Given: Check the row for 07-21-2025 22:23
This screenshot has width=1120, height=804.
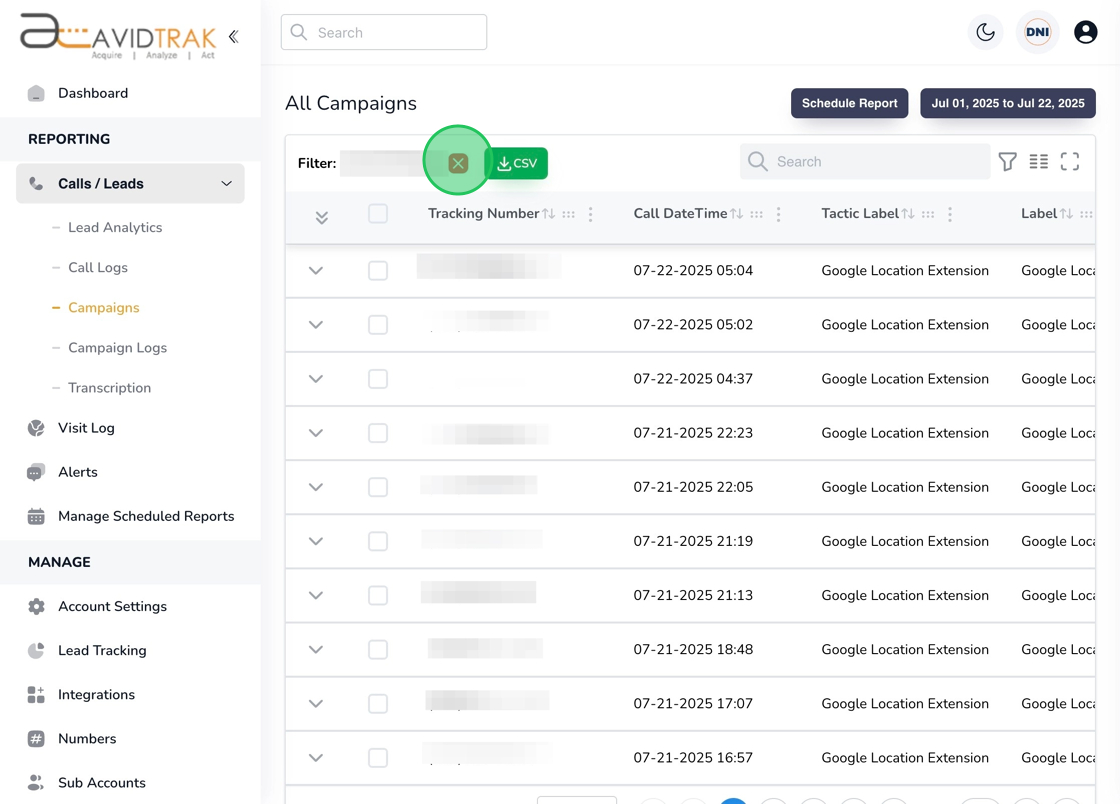Looking at the screenshot, I should coord(378,433).
